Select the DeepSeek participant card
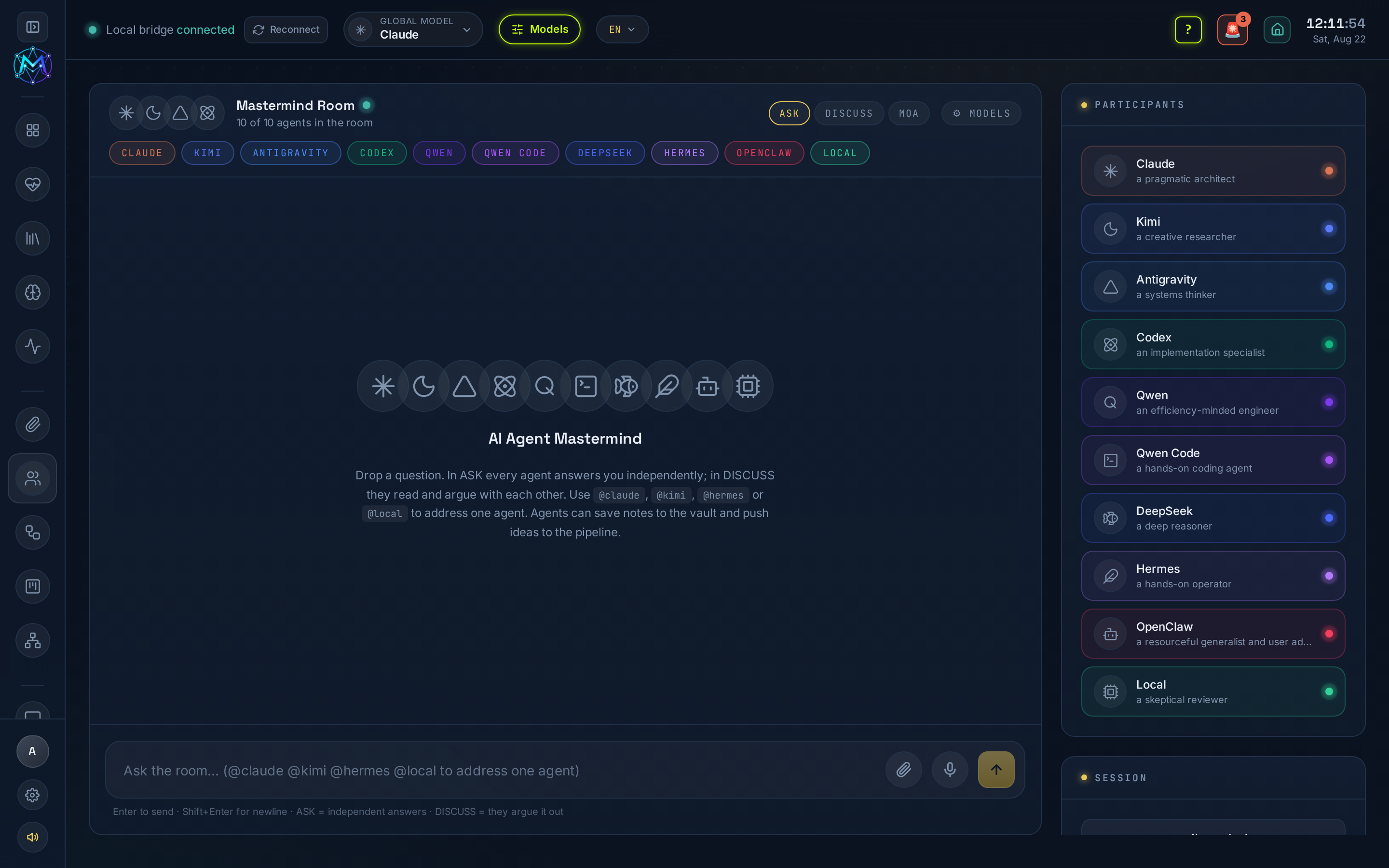The width and height of the screenshot is (1389, 868). (x=1213, y=518)
